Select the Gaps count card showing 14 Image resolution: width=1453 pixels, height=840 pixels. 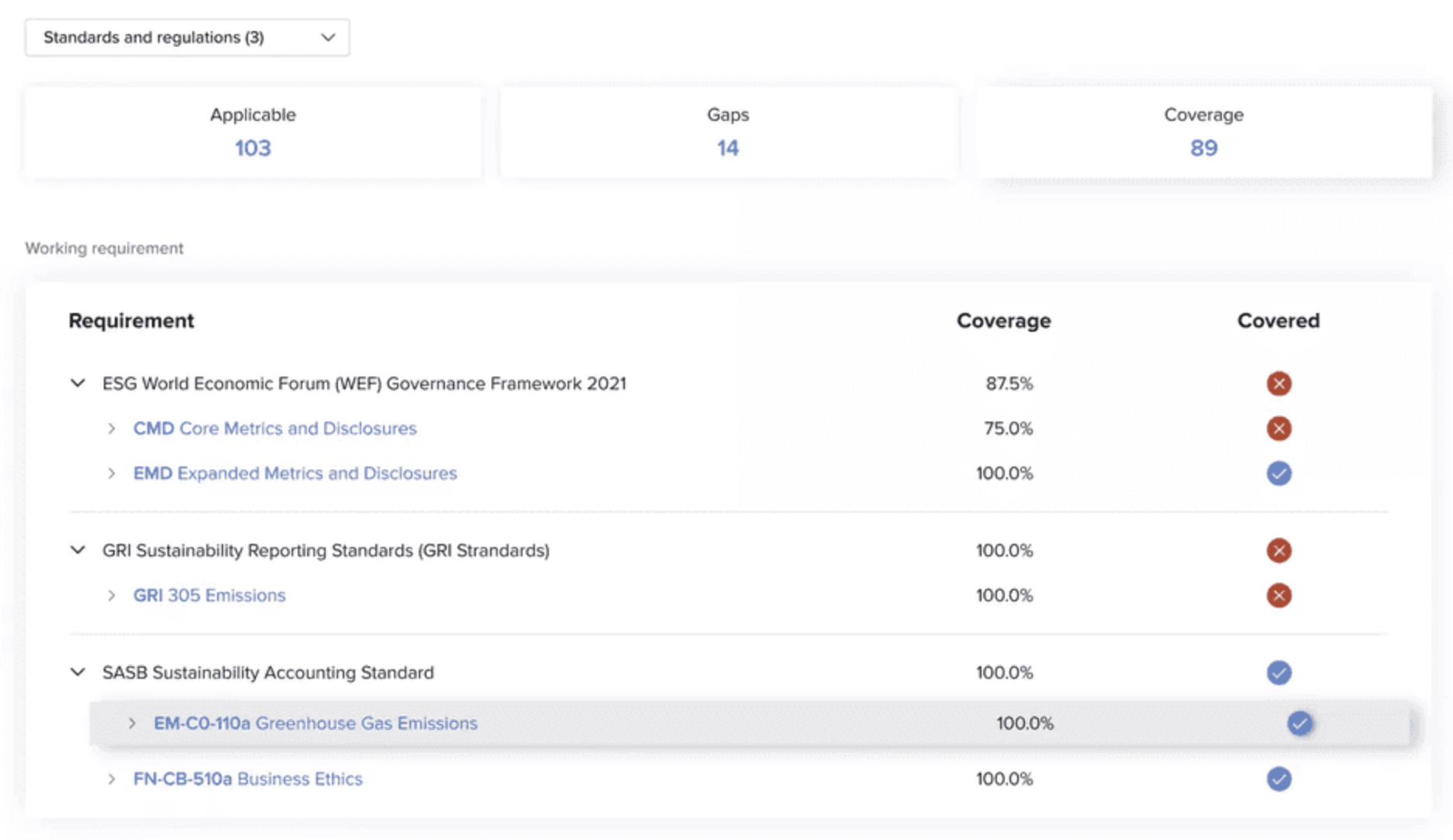(727, 133)
